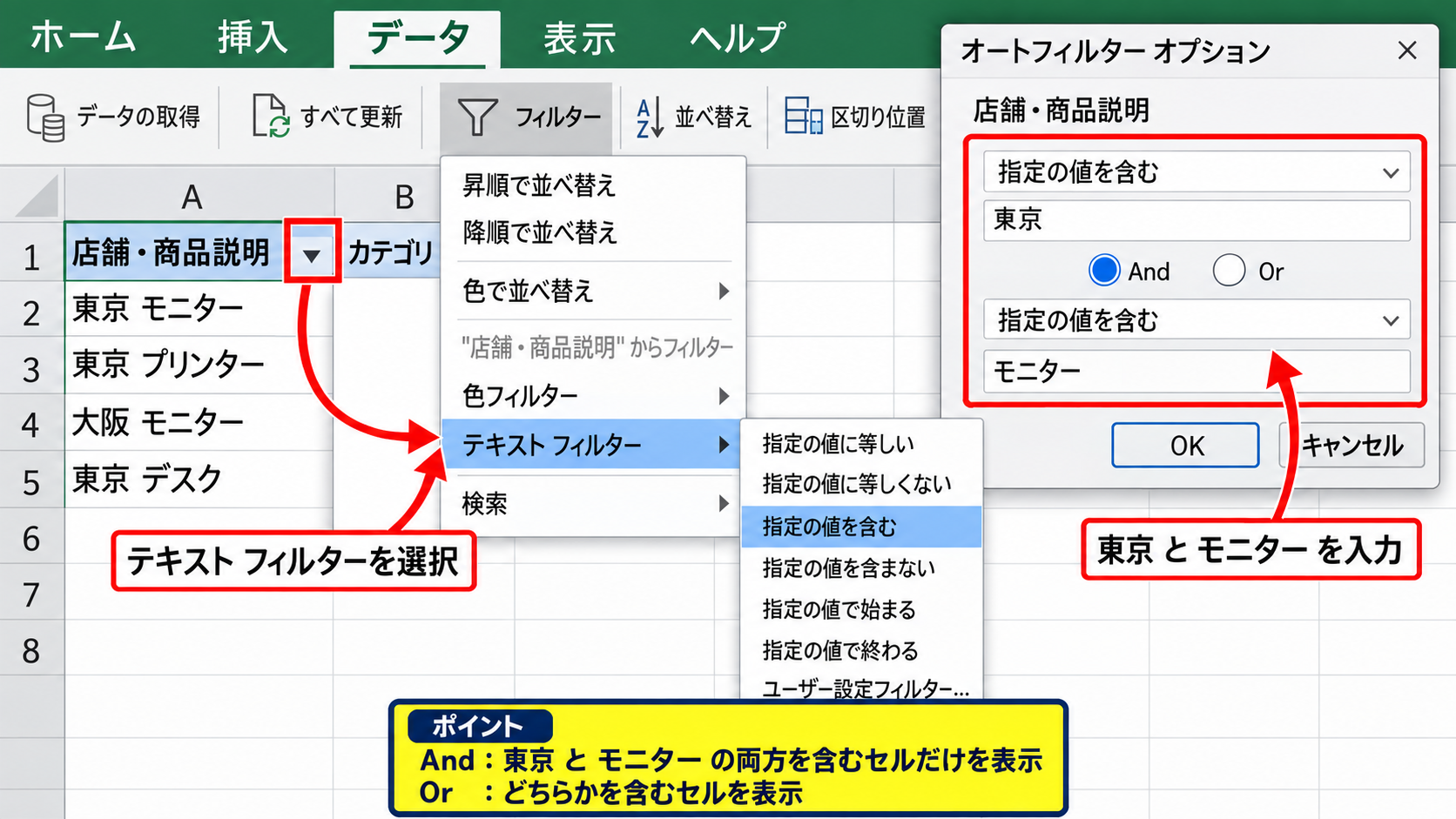Image resolution: width=1456 pixels, height=819 pixels.
Task: Select 指定の値に等しくない in the submenu
Action: click(861, 484)
